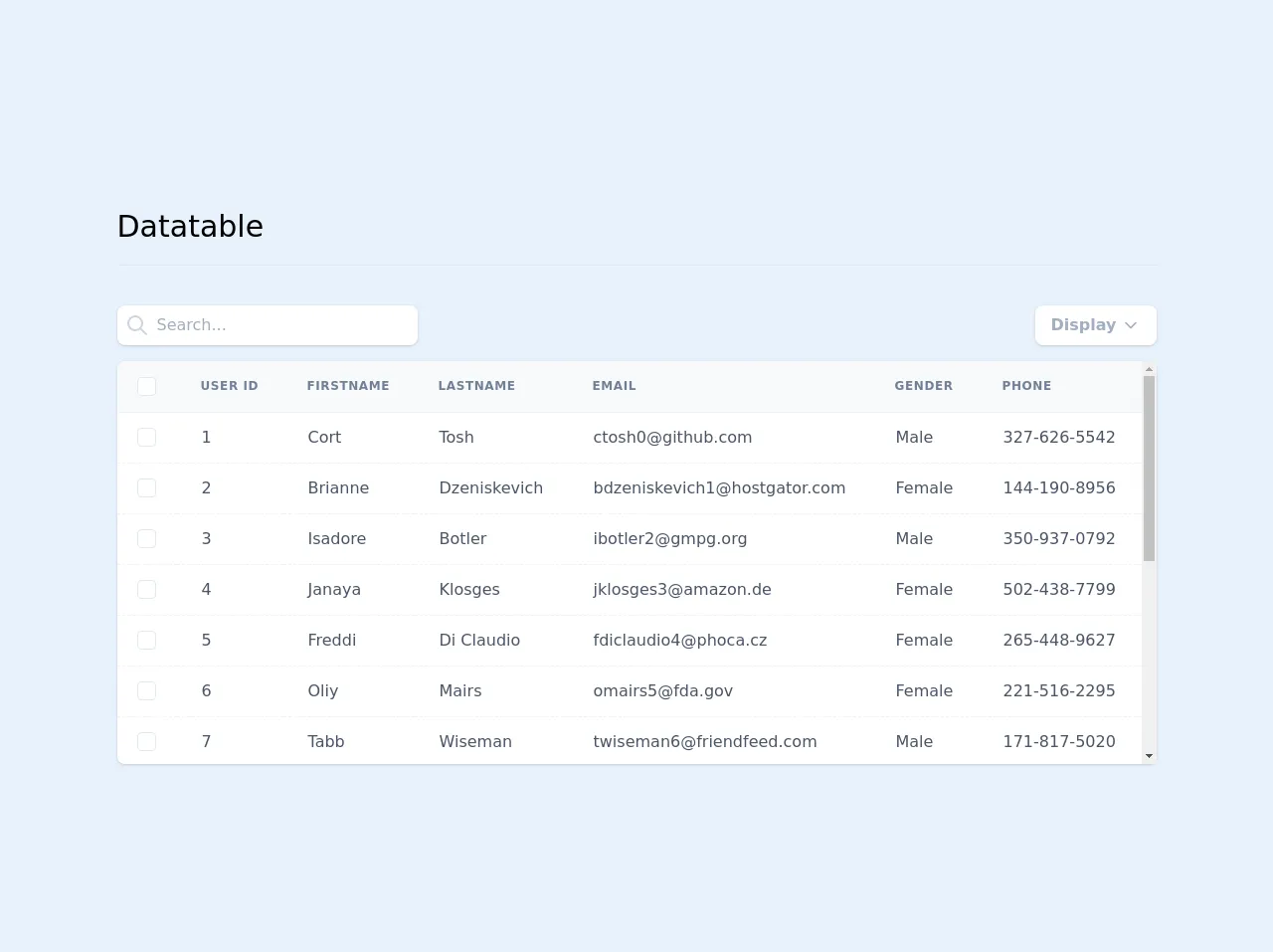The width and height of the screenshot is (1273, 952).
Task: Click the search magnifier icon
Action: tap(137, 325)
